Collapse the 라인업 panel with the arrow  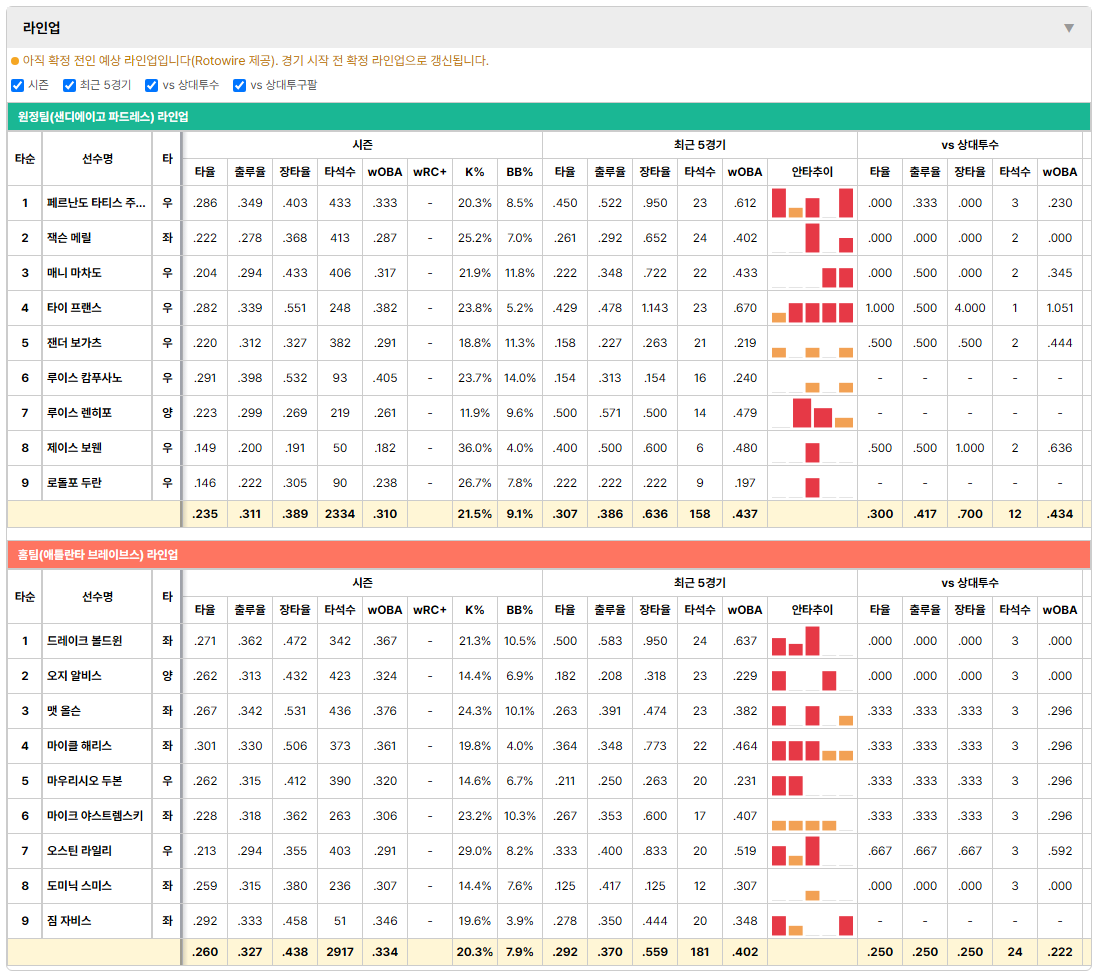click(1069, 28)
